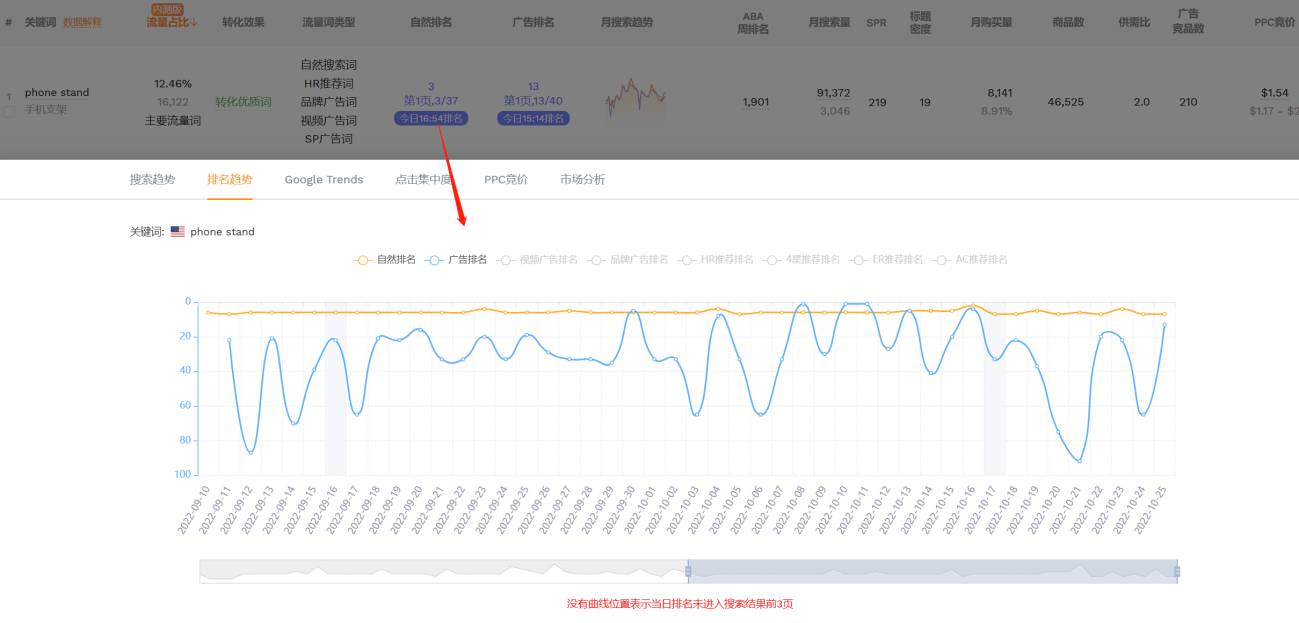Check the phone stand row checkbox
1299x623 pixels.
[9, 112]
